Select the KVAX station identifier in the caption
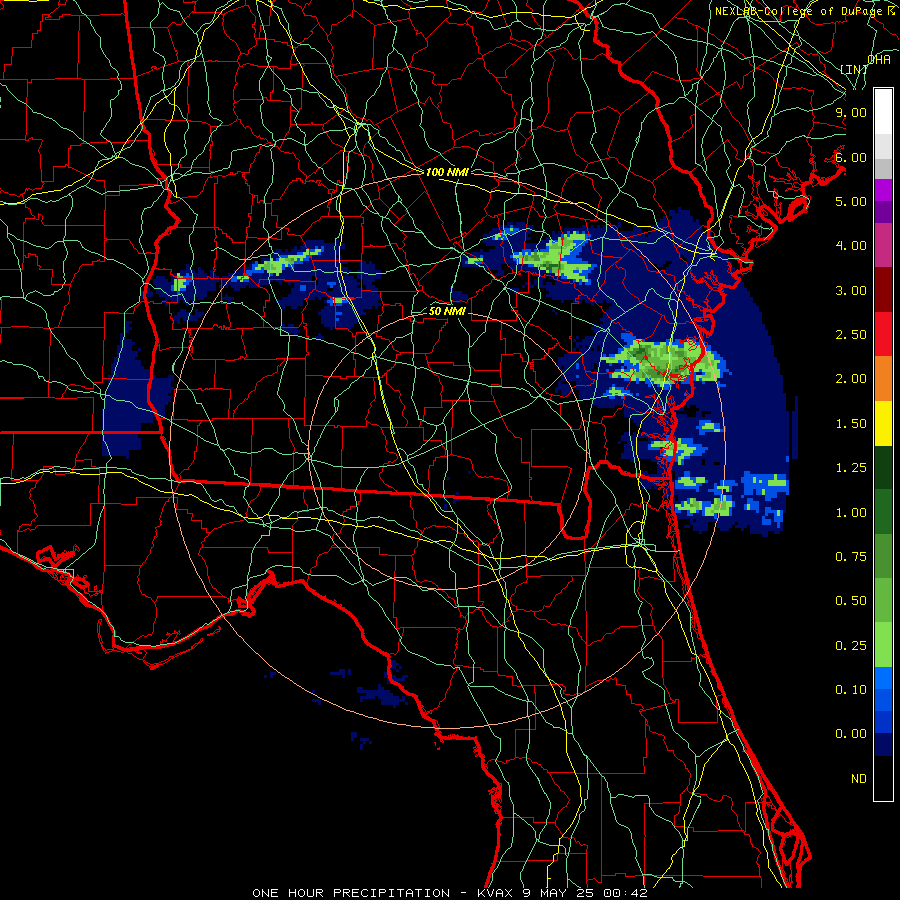 pos(496,893)
